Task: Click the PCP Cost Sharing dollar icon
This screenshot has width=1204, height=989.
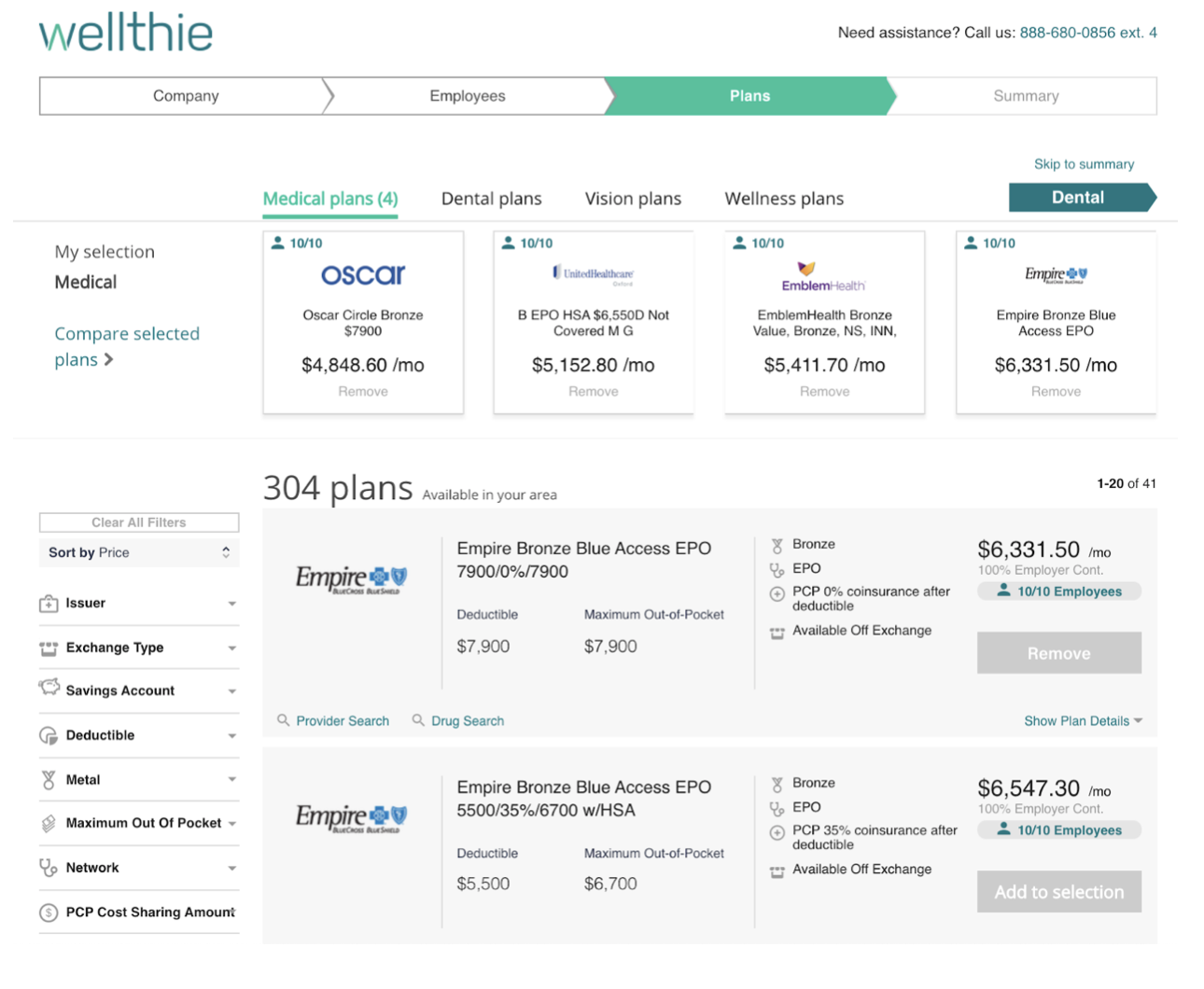Action: point(49,912)
